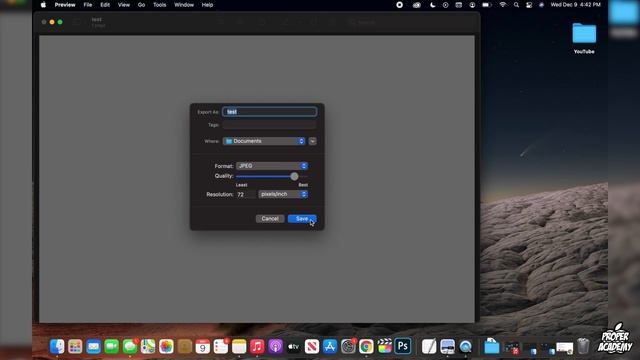
Task: Open Photoshop from the Dock
Action: pyautogui.click(x=402, y=347)
